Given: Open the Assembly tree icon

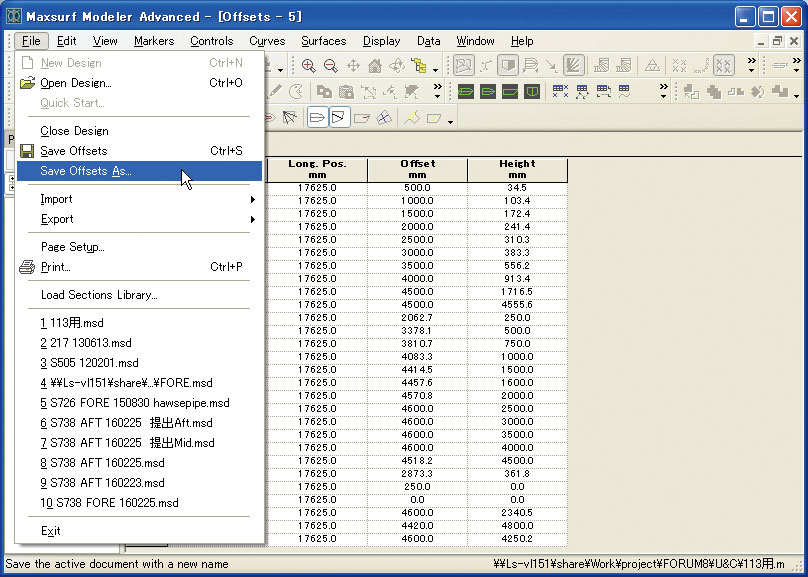Looking at the screenshot, I should [419, 66].
